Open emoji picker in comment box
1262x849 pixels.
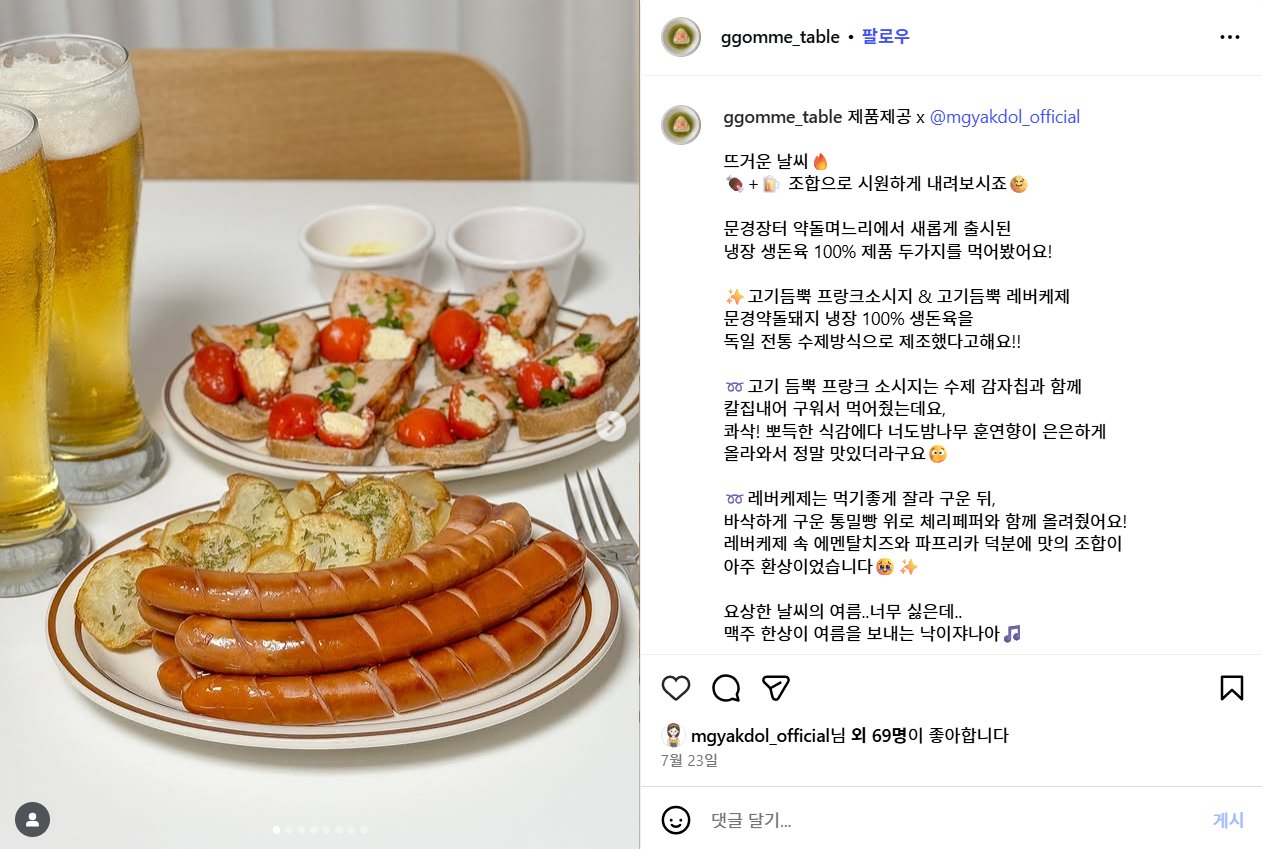(x=676, y=820)
